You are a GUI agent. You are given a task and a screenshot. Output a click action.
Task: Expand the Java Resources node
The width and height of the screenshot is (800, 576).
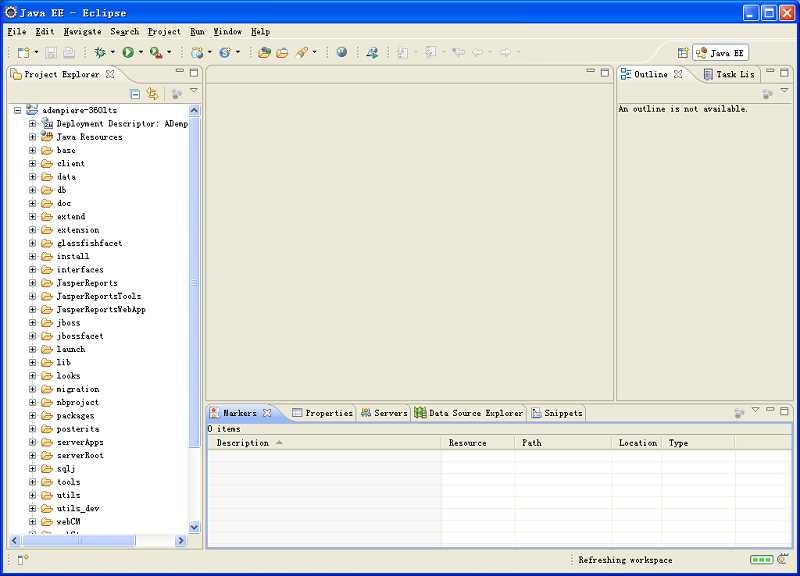32,137
